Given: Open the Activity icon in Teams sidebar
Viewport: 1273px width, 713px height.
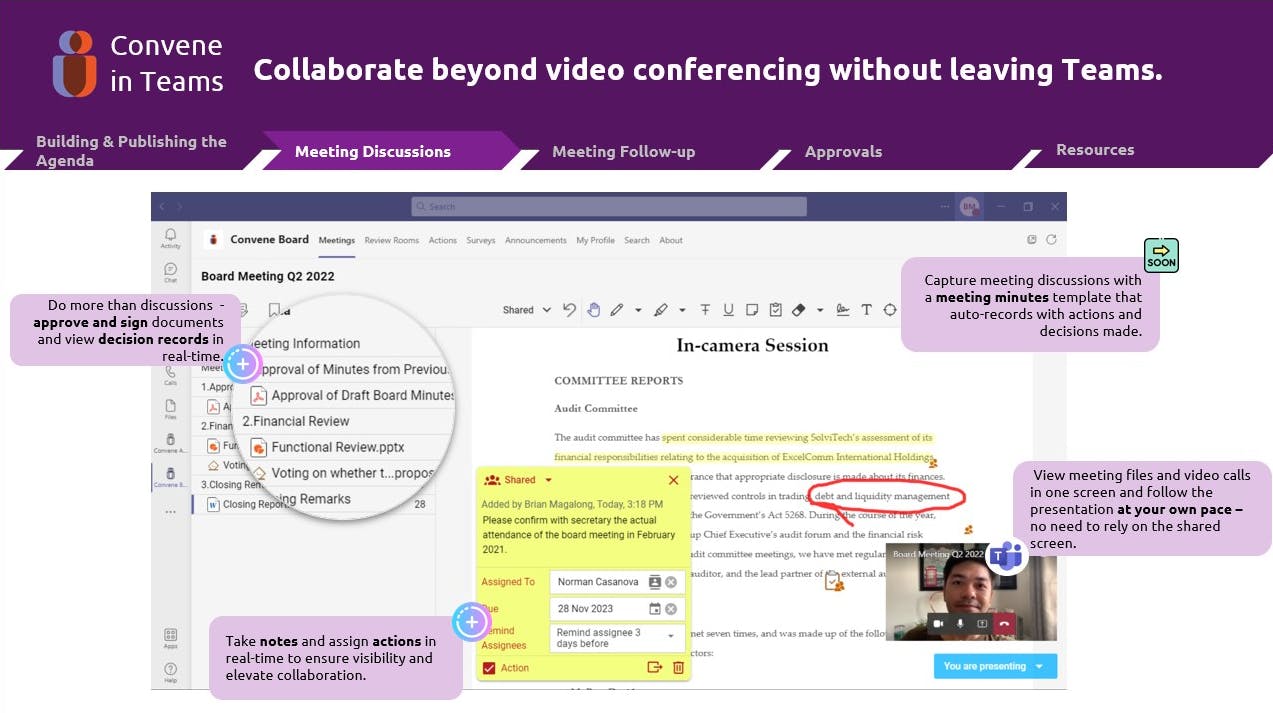Looking at the screenshot, I should (170, 238).
